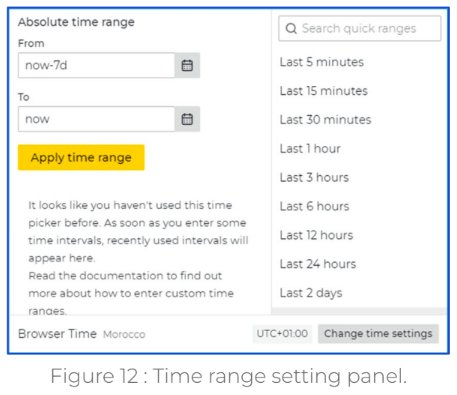Select Last 5 minutes range
The width and height of the screenshot is (457, 395).
322,62
